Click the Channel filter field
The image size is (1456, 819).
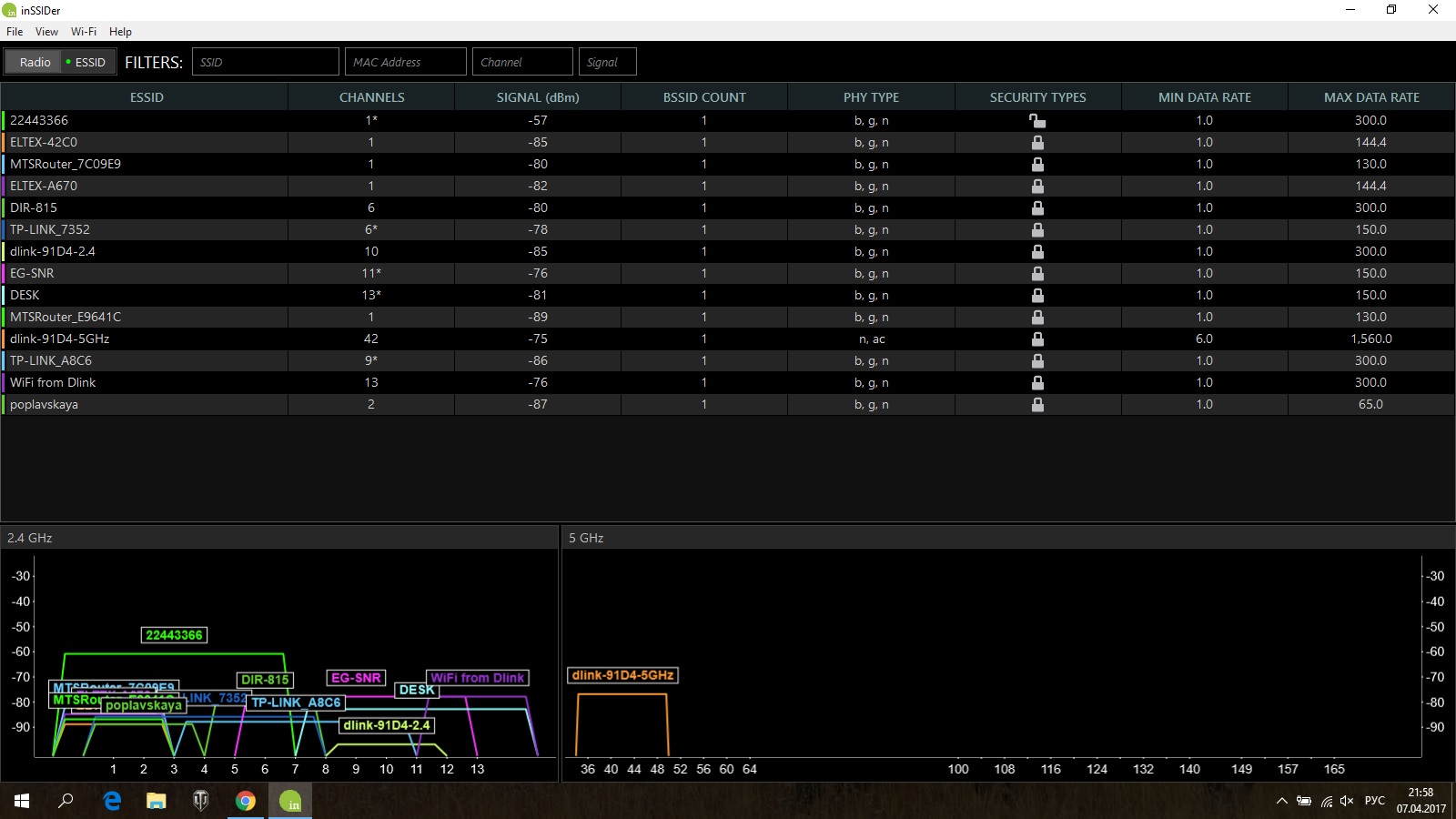[x=522, y=62]
